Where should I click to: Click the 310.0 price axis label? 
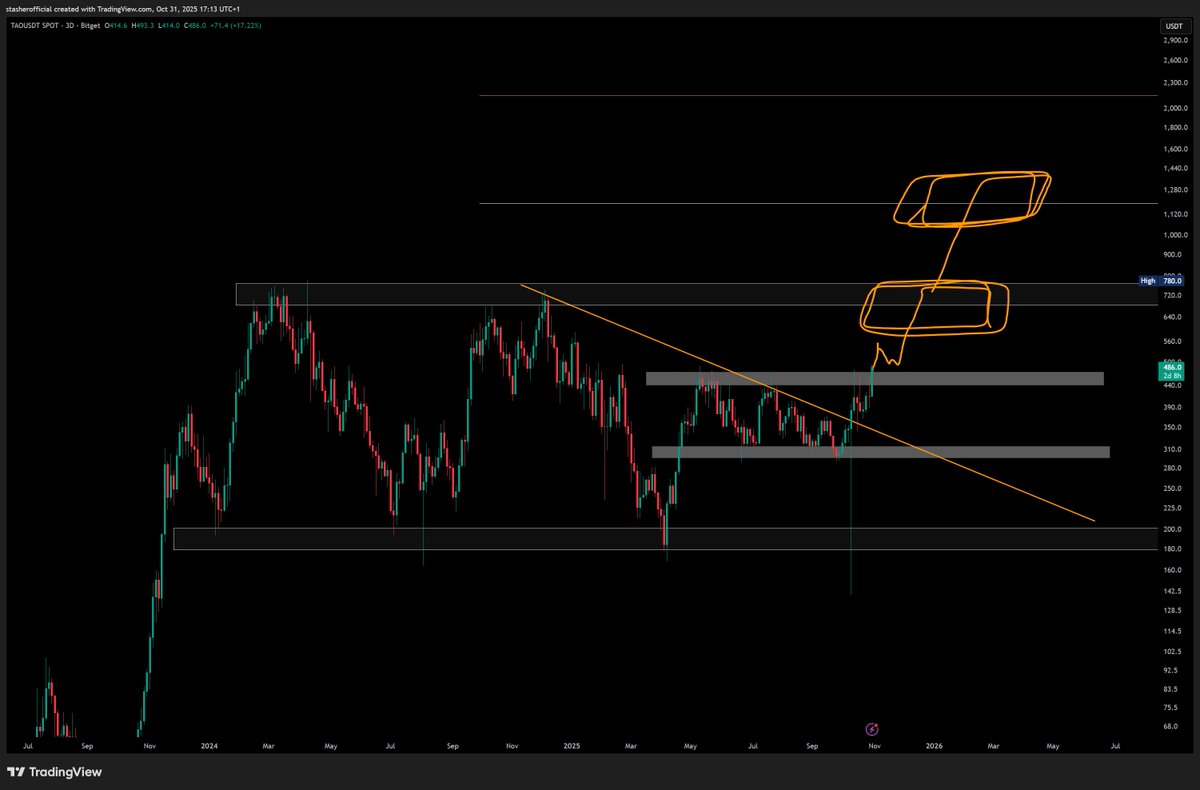point(1174,449)
